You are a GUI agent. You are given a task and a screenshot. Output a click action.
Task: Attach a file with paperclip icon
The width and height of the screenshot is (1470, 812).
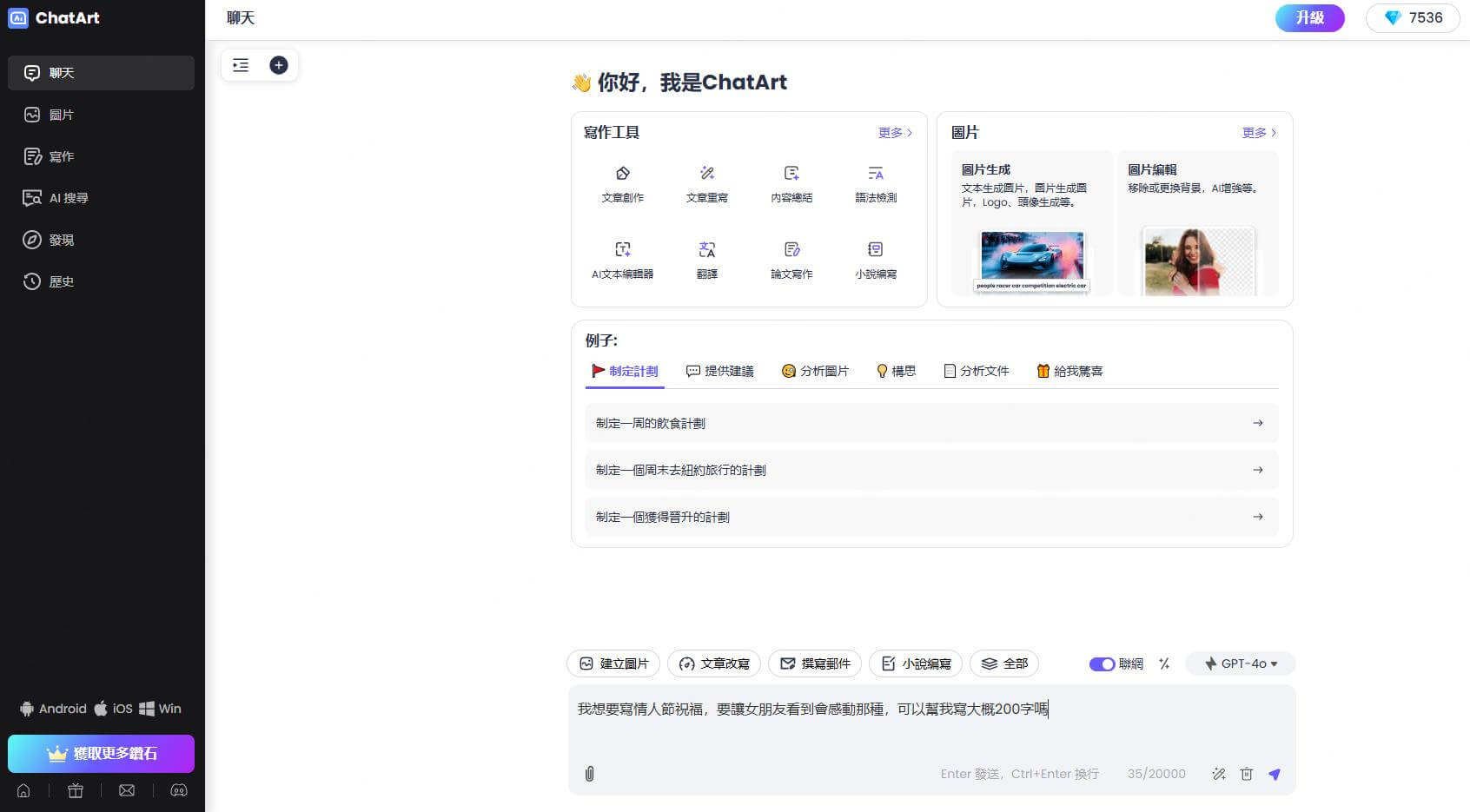[x=589, y=774]
